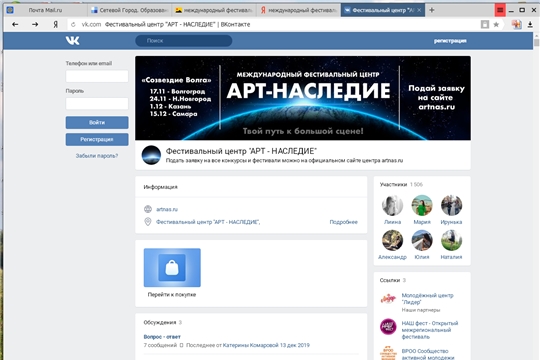Click the Забыли пароль? link
The width and height of the screenshot is (540, 360).
(x=97, y=156)
